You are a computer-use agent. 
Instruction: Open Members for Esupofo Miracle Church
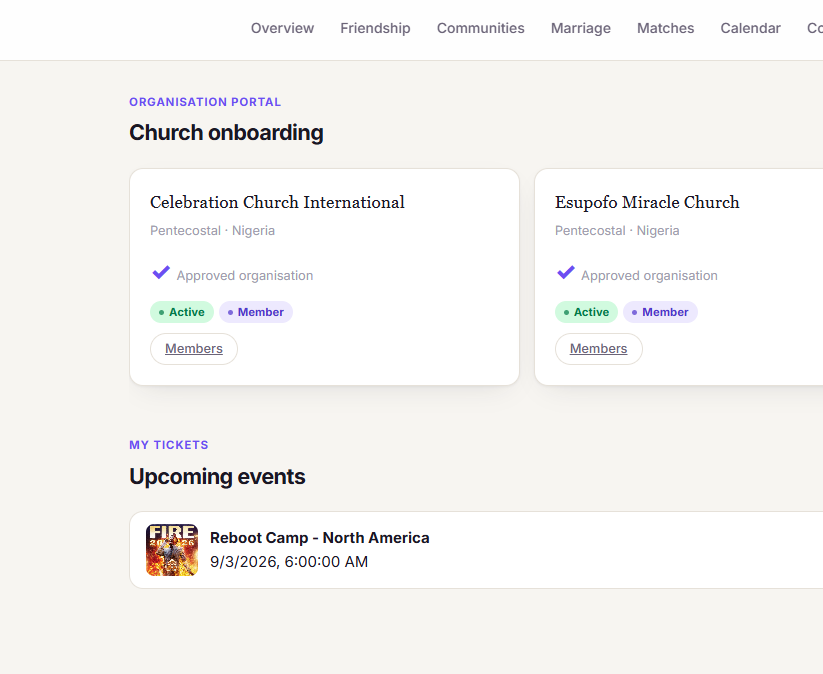(598, 349)
